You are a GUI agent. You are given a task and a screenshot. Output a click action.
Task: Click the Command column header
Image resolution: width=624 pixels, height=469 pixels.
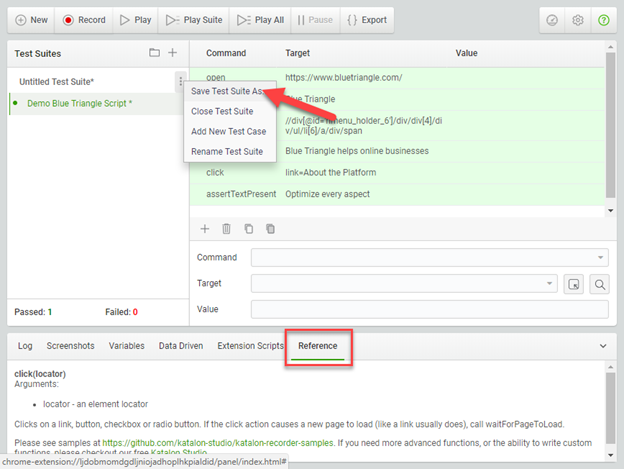pyautogui.click(x=226, y=53)
